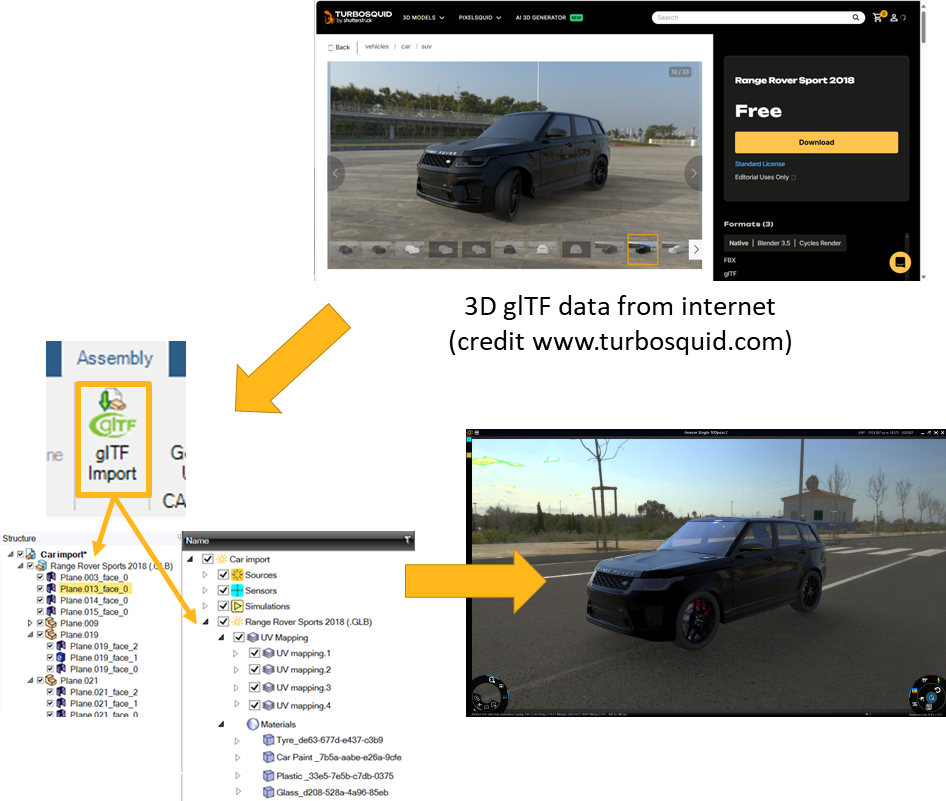Viewport: 946px width, 801px height.
Task: Open AI 3D Generator menu item
Action: pos(548,17)
